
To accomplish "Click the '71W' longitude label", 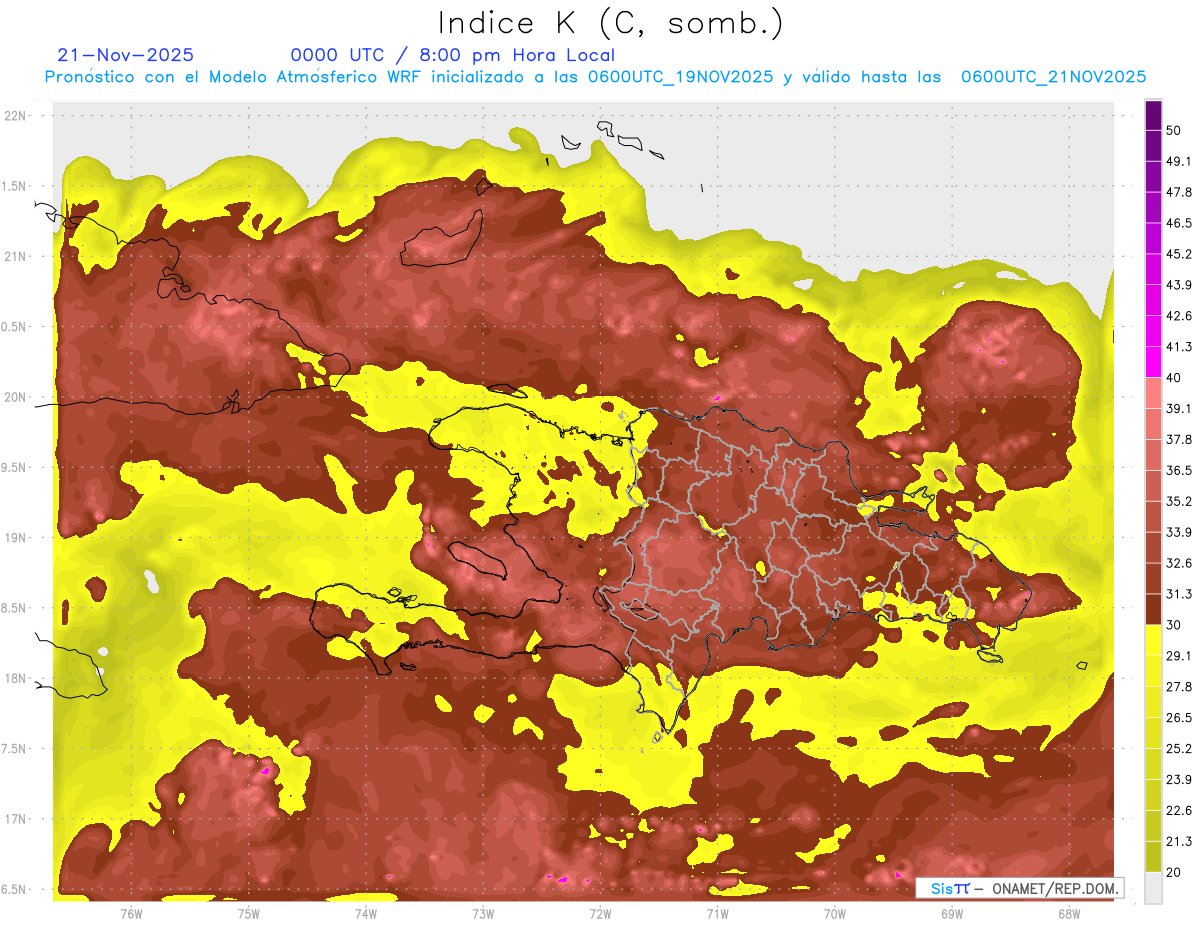I will click(717, 914).
